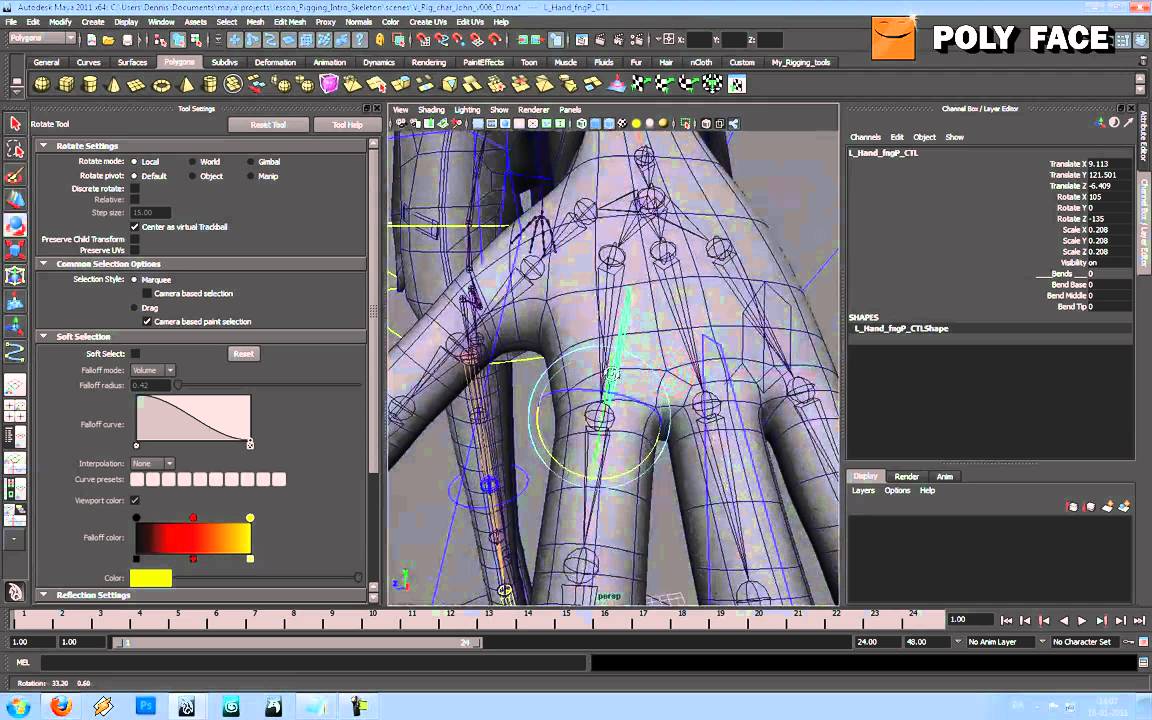Collapse the Rotate Settings section
Image resolution: width=1152 pixels, height=720 pixels.
44,146
